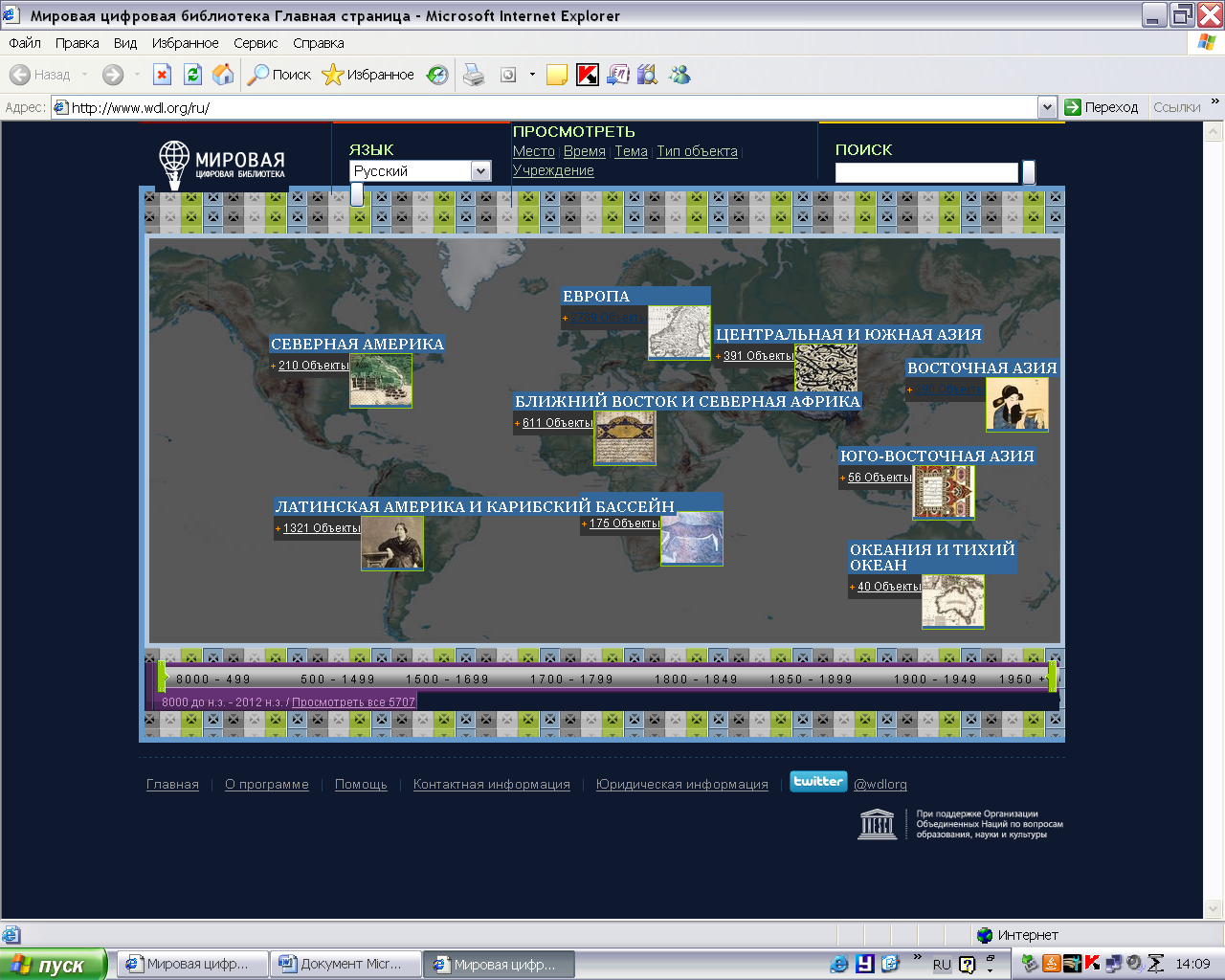Screen dimensions: 1225x980
Task: Click the right green timeline slider handle
Action: click(1053, 677)
